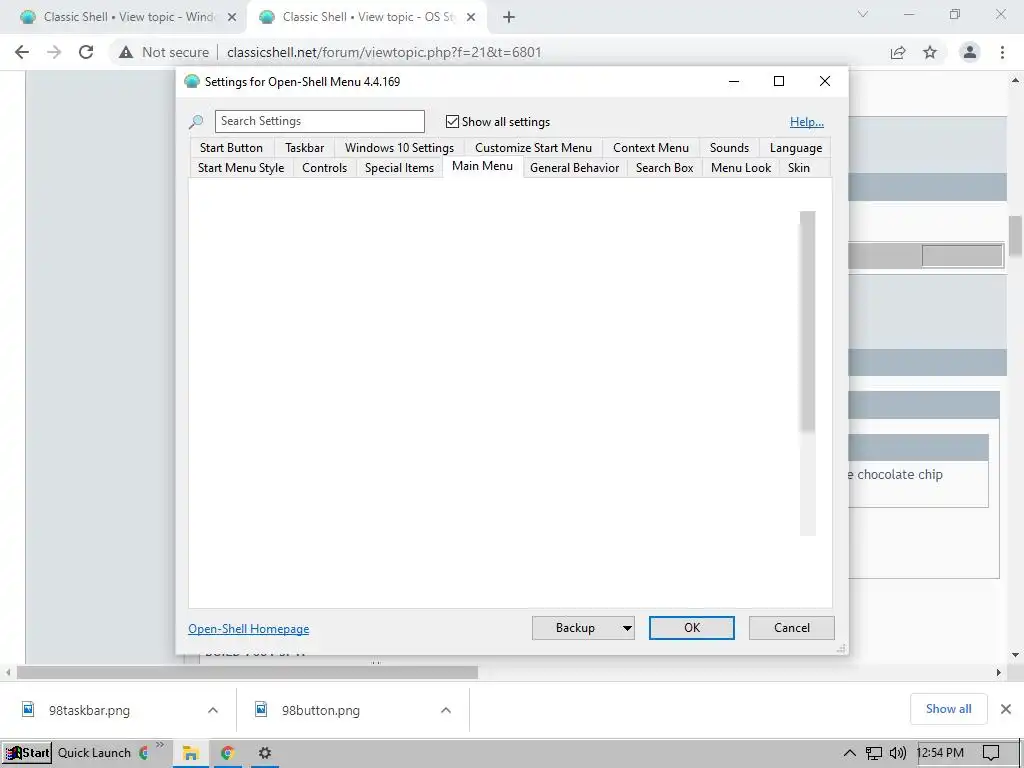Click the page horizontal scrollbar thumb
The height and width of the screenshot is (768, 1024).
(248, 672)
